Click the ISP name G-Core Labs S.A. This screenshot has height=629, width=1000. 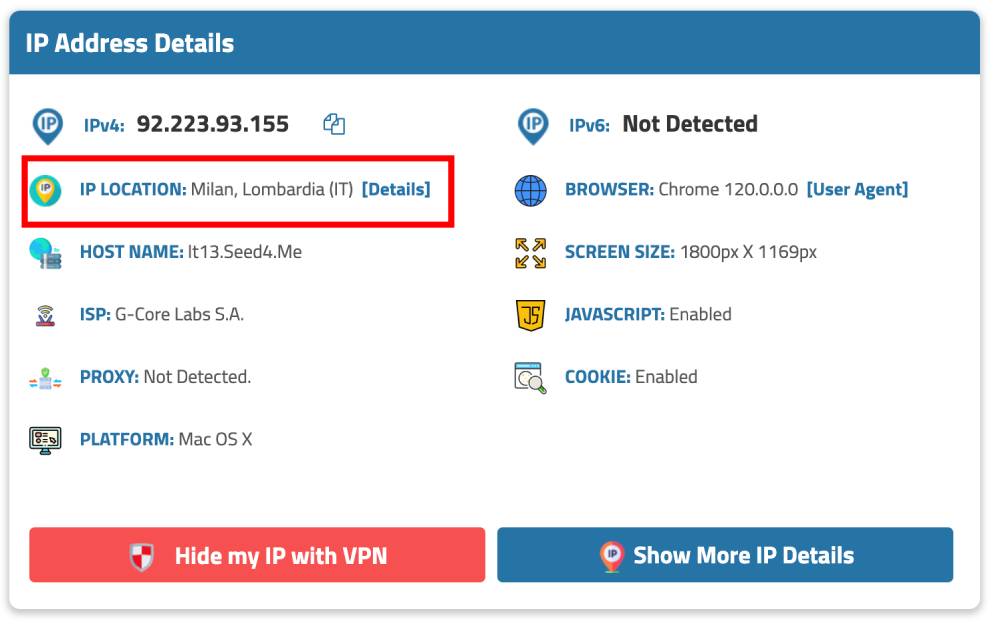coord(180,315)
